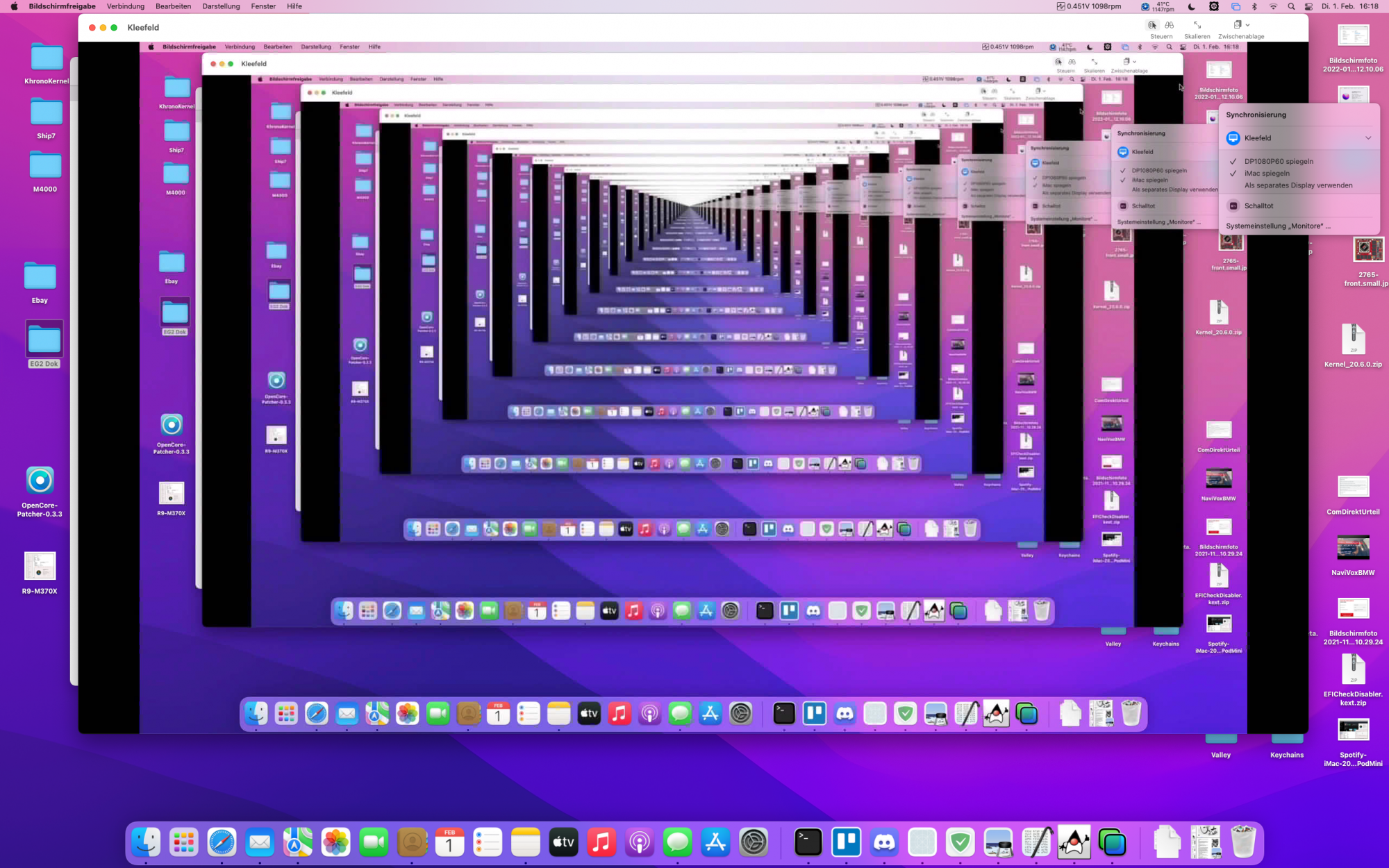Viewport: 1389px width, 868px height.
Task: Open the Zwischenablage dropdown arrow in the outermost toolbar
Action: 1248,25
